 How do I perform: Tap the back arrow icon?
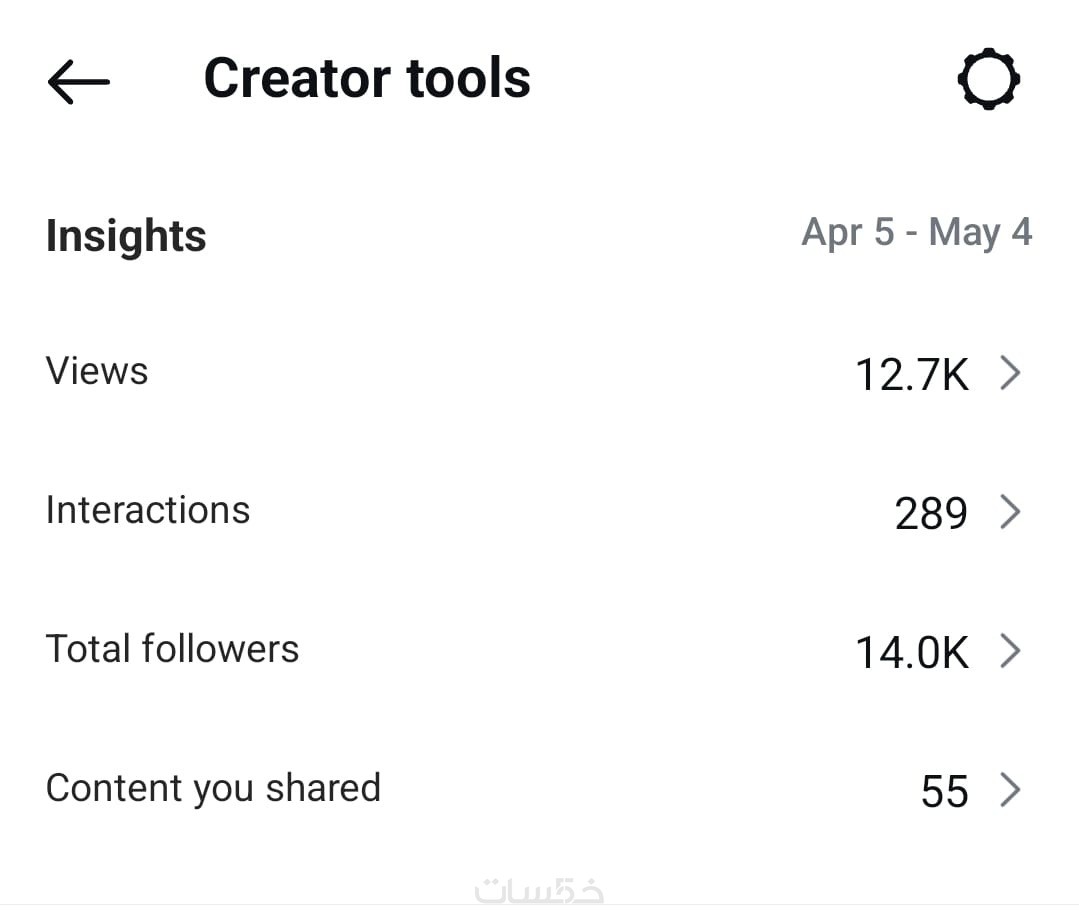(x=78, y=81)
